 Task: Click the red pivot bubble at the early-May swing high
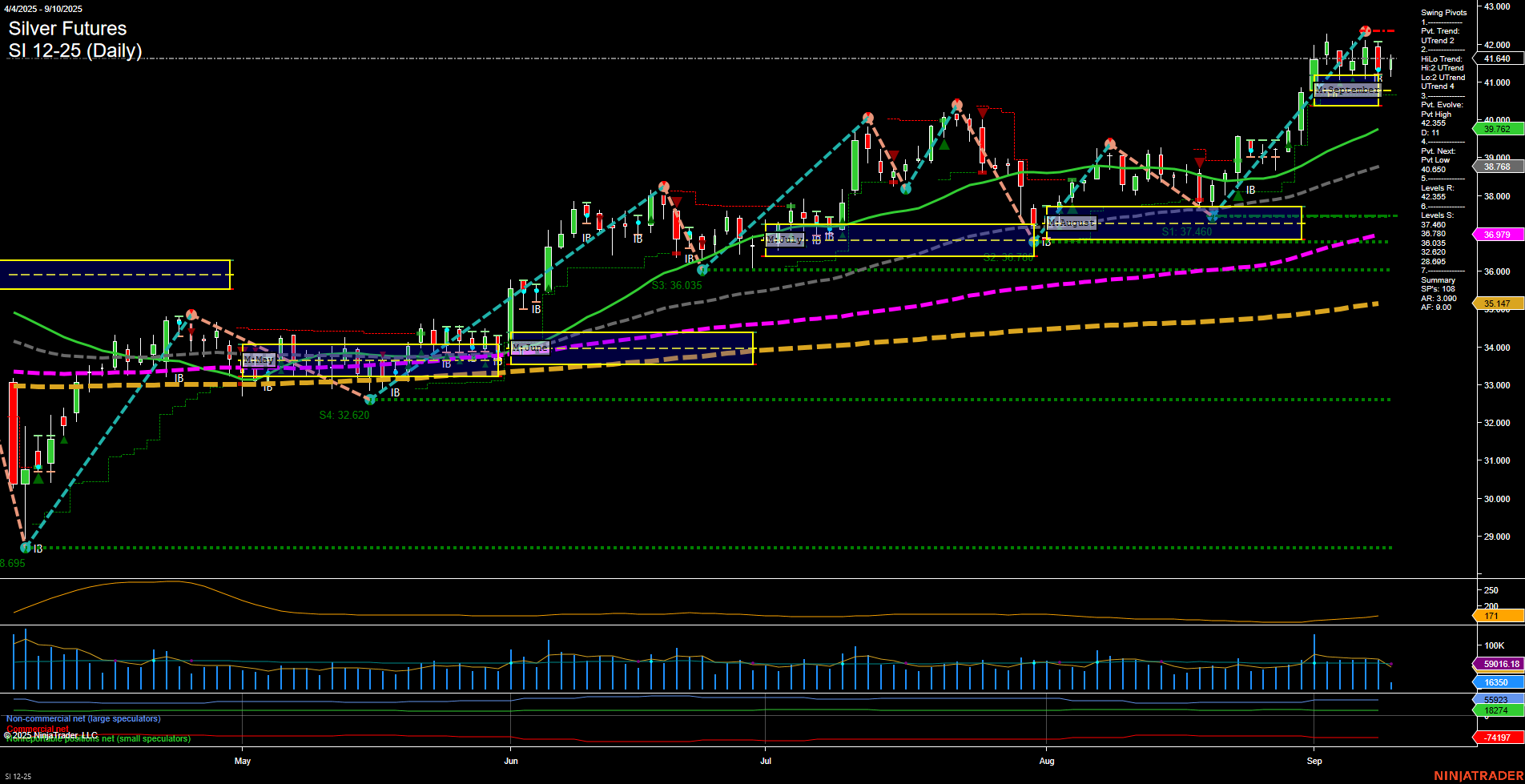(191, 314)
